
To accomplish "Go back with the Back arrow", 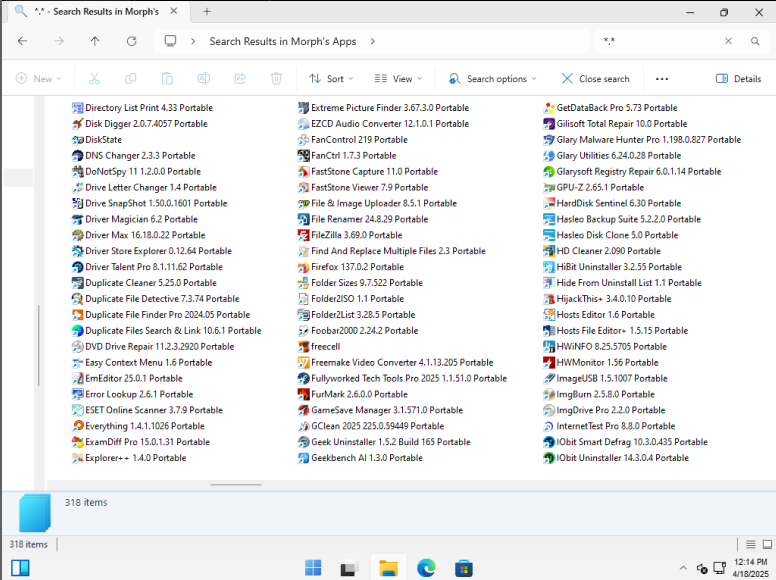I will (22, 41).
